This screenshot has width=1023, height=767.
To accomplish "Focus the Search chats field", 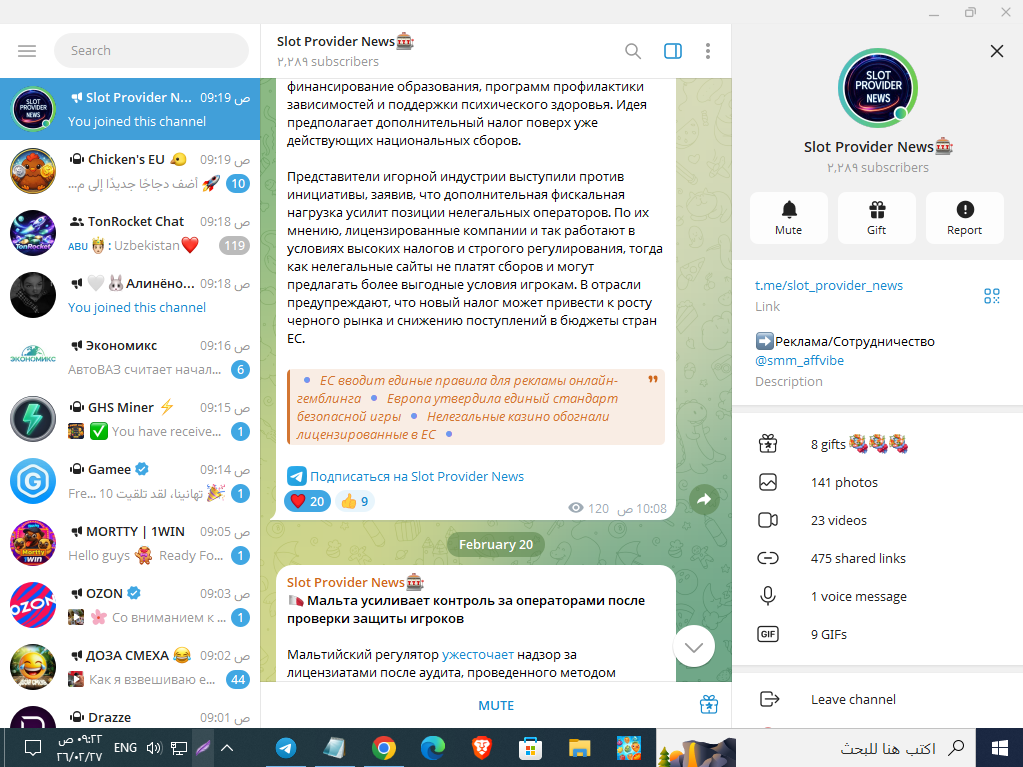I will (x=151, y=51).
